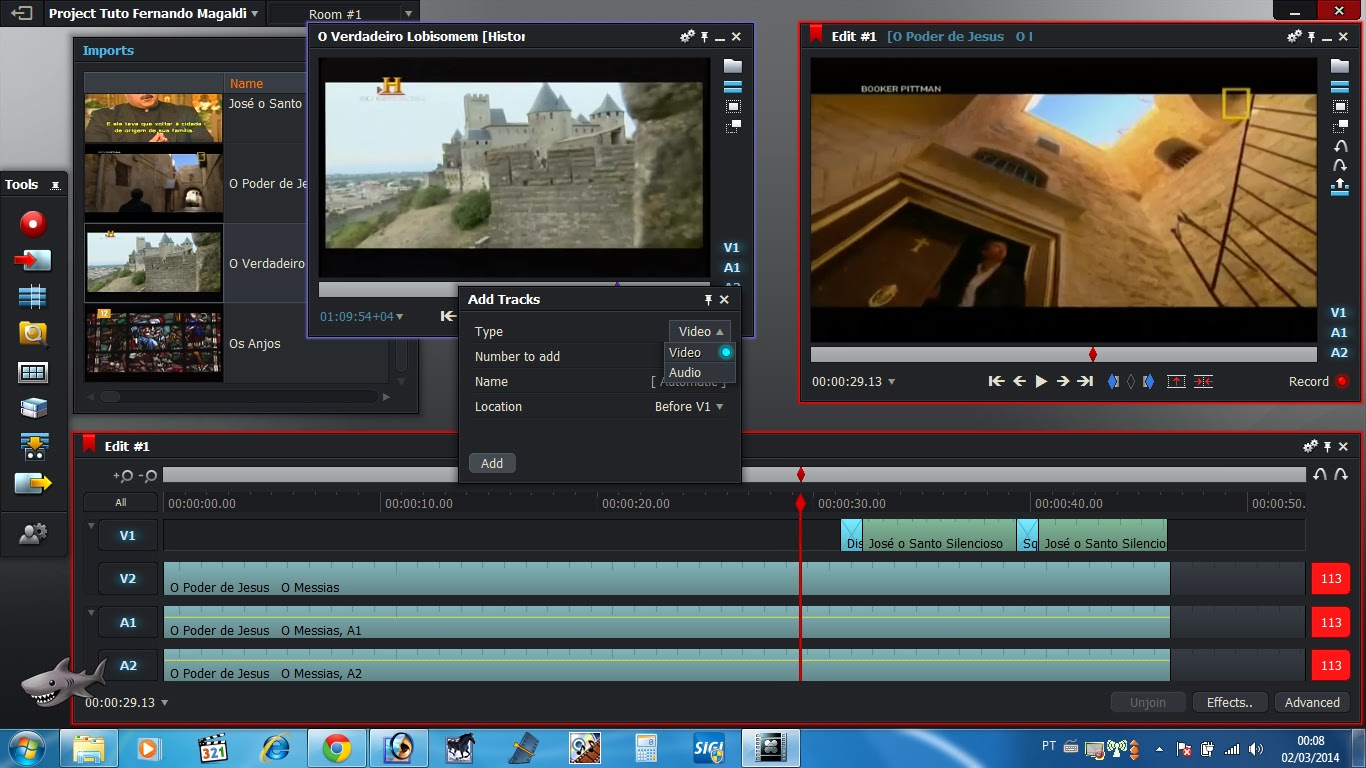1366x768 pixels.
Task: Click the All tracks button on timeline
Action: (x=121, y=503)
